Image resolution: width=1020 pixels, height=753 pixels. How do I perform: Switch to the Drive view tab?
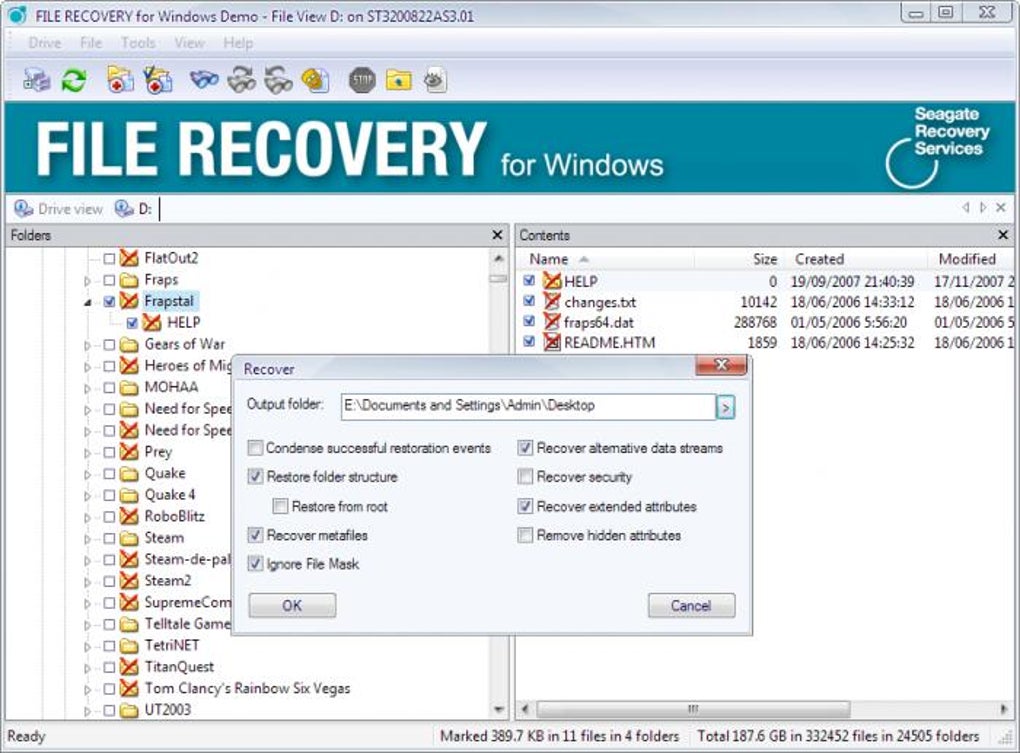tap(59, 209)
